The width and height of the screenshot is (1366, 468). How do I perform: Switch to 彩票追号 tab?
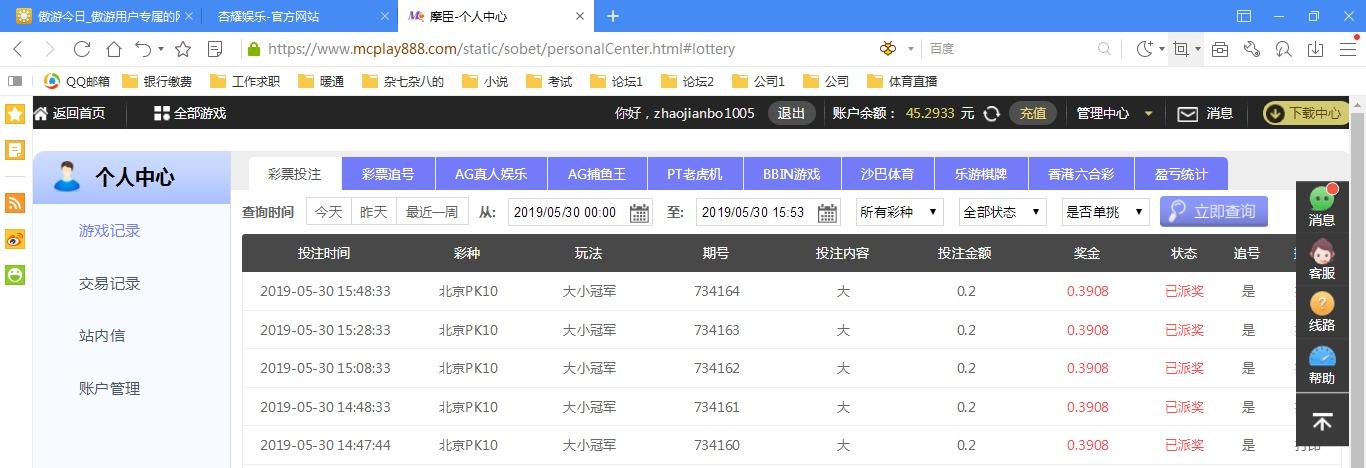(388, 174)
